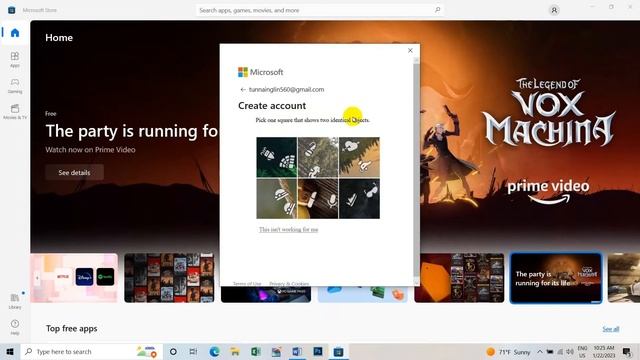Click the taskbar search box

click(91, 351)
